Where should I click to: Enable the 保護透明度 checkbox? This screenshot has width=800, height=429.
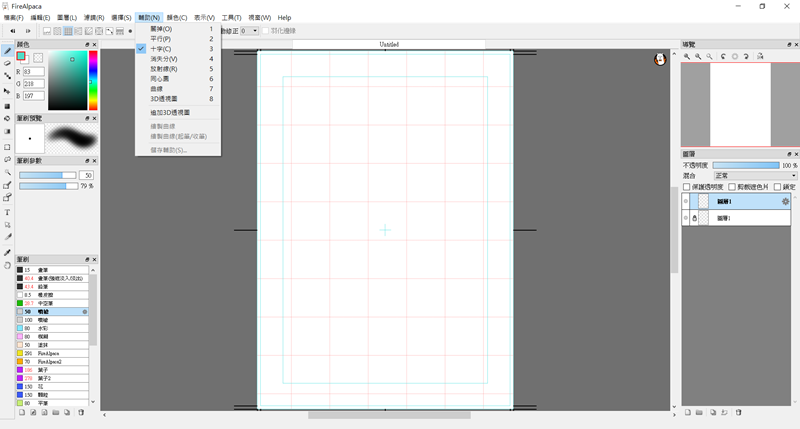686,187
